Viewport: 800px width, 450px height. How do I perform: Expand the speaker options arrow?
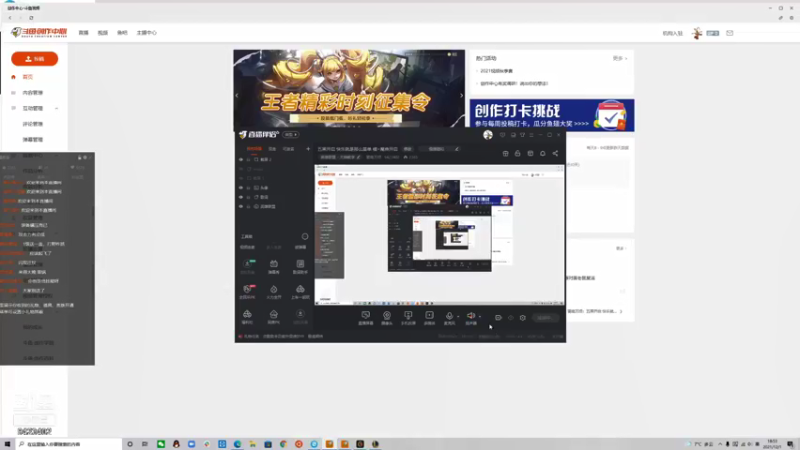(x=480, y=317)
